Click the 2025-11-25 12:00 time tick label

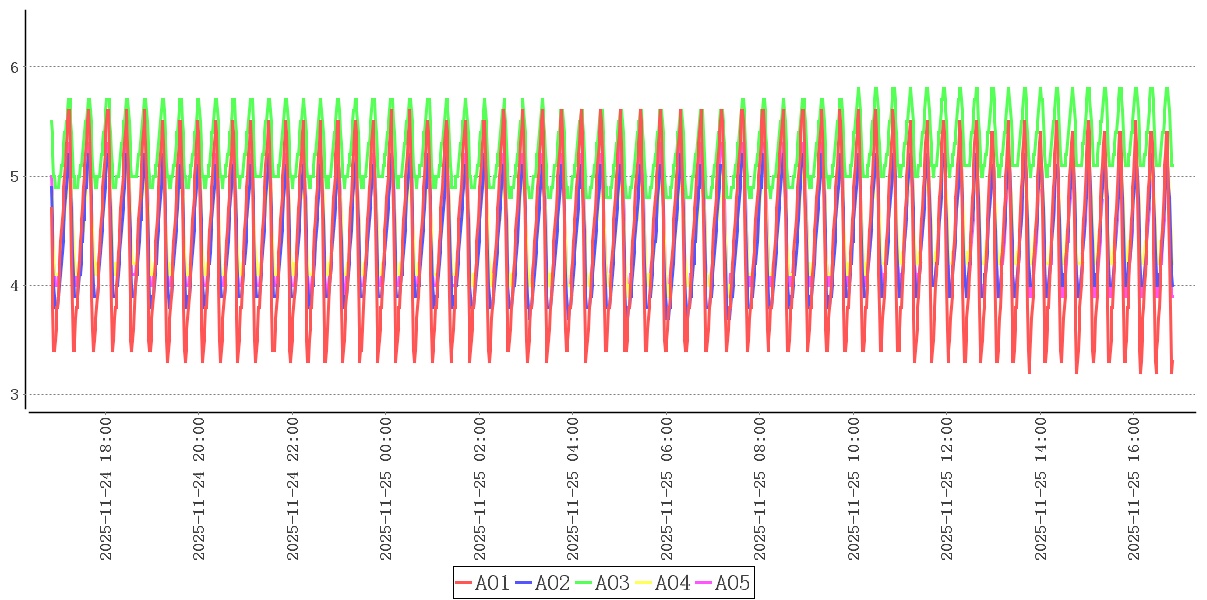pos(947,489)
